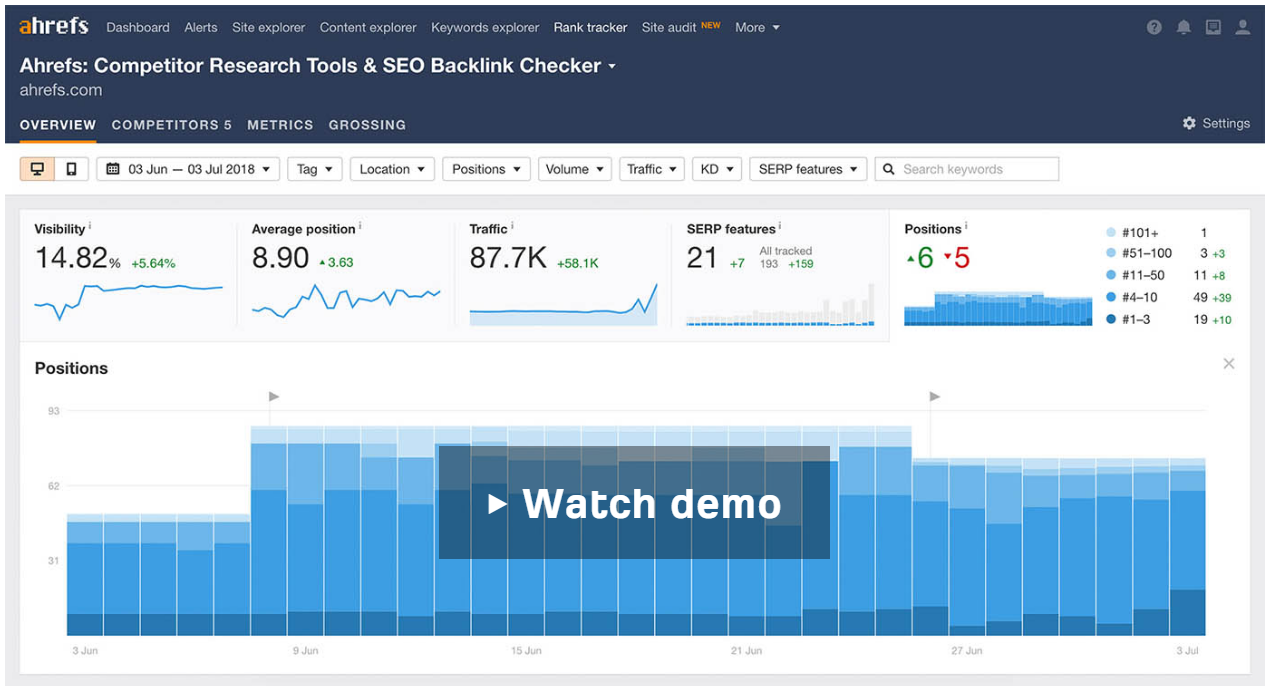Click the #11–50 legend color dot
This screenshot has height=686, width=1272.
[x=1111, y=275]
